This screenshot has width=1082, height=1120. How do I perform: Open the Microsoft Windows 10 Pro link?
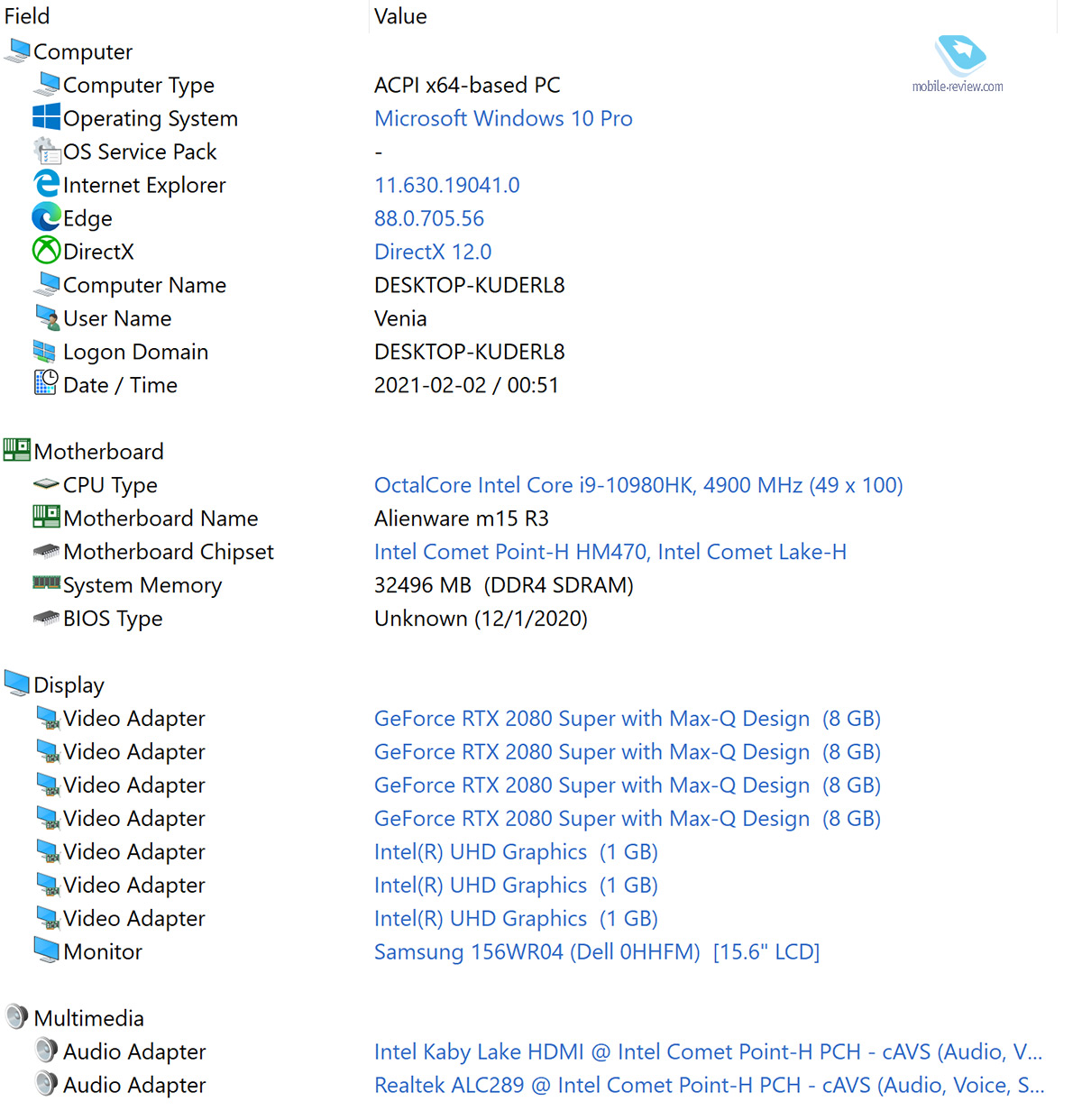tap(503, 118)
